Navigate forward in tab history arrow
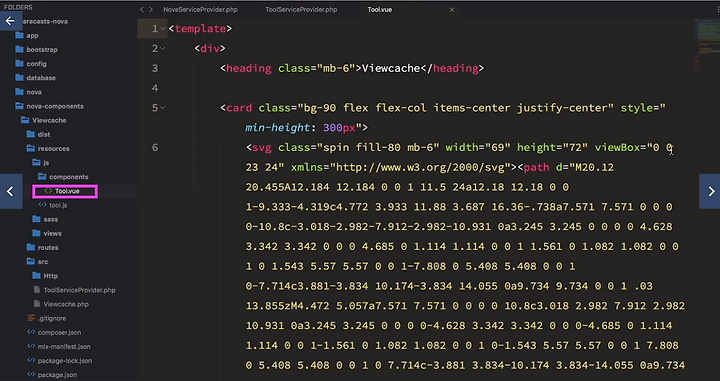720x381 pixels. [x=151, y=10]
